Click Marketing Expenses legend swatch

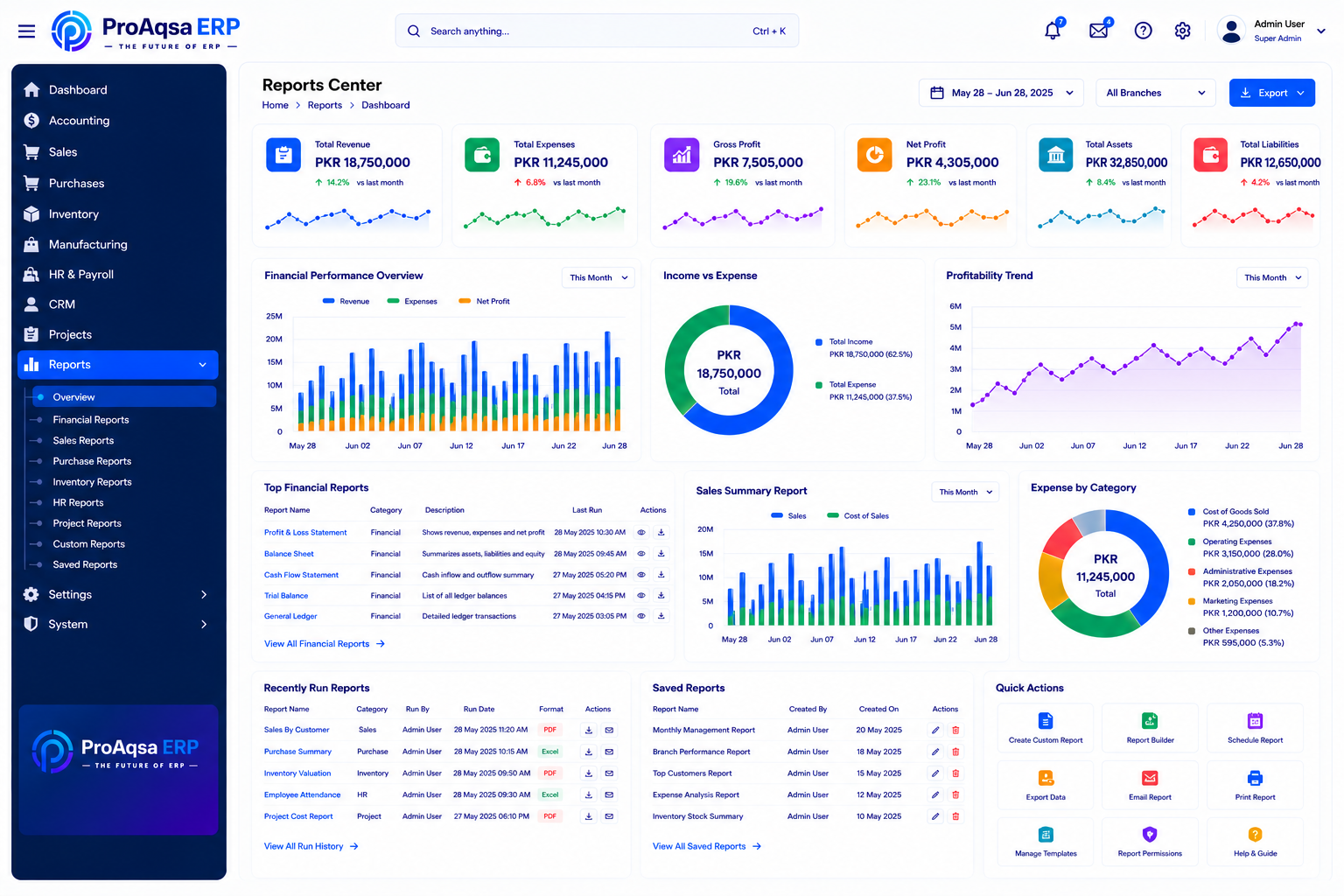point(1192,601)
